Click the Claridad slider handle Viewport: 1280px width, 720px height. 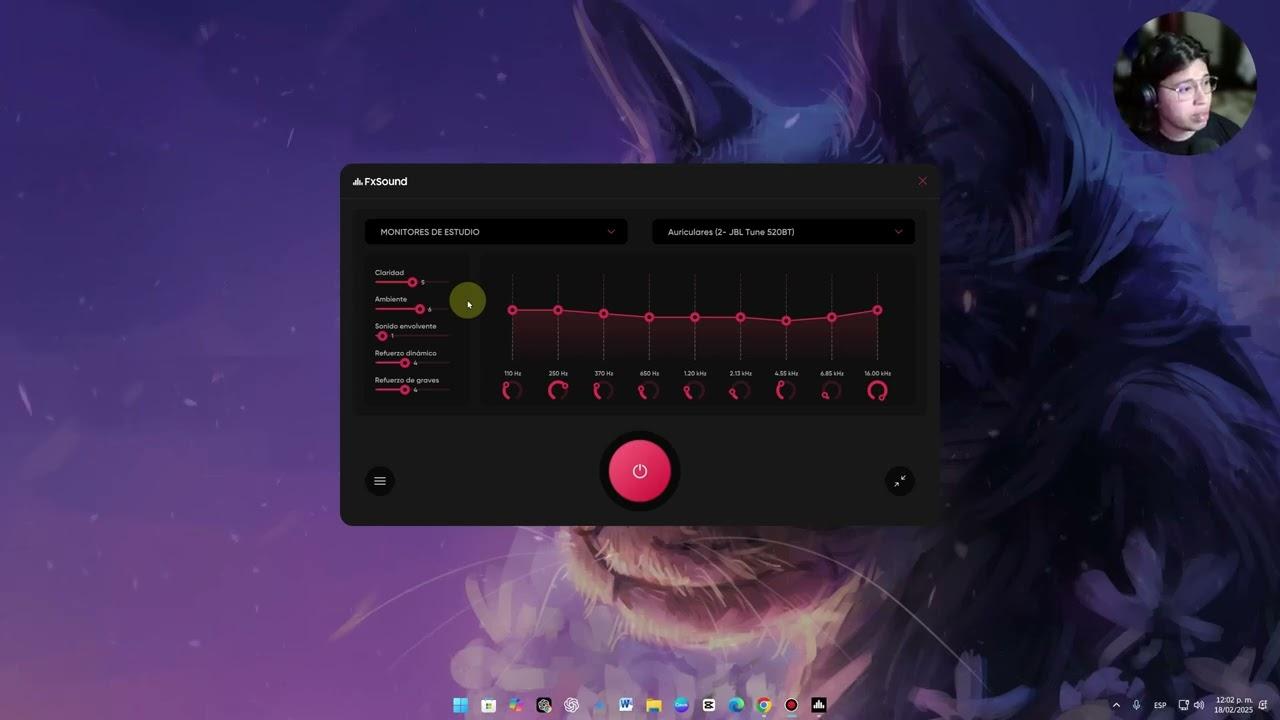pos(411,282)
